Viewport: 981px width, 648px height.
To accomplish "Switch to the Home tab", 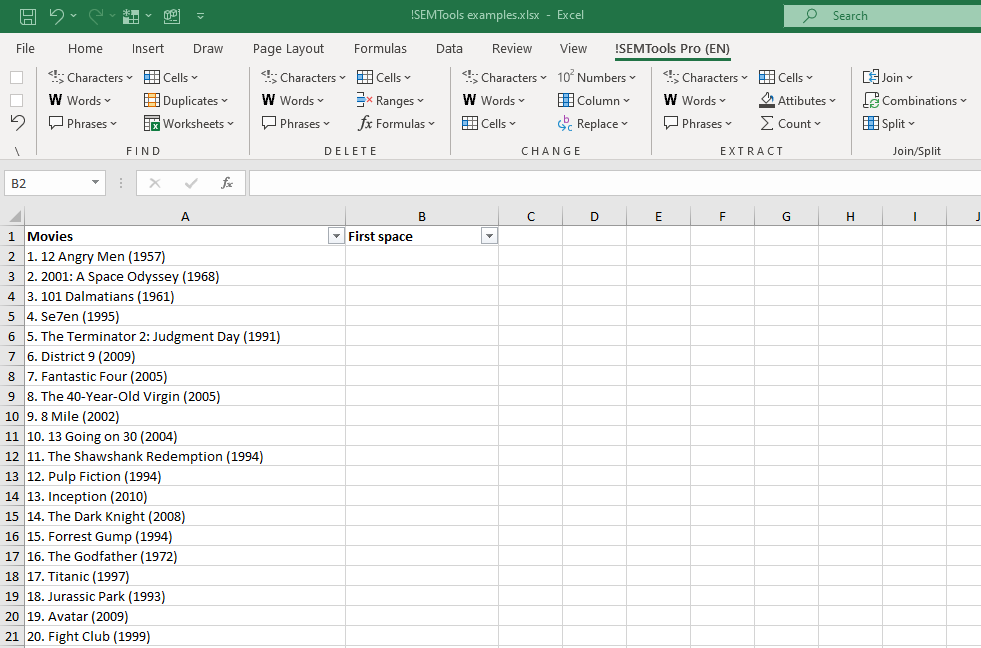I will (x=85, y=49).
